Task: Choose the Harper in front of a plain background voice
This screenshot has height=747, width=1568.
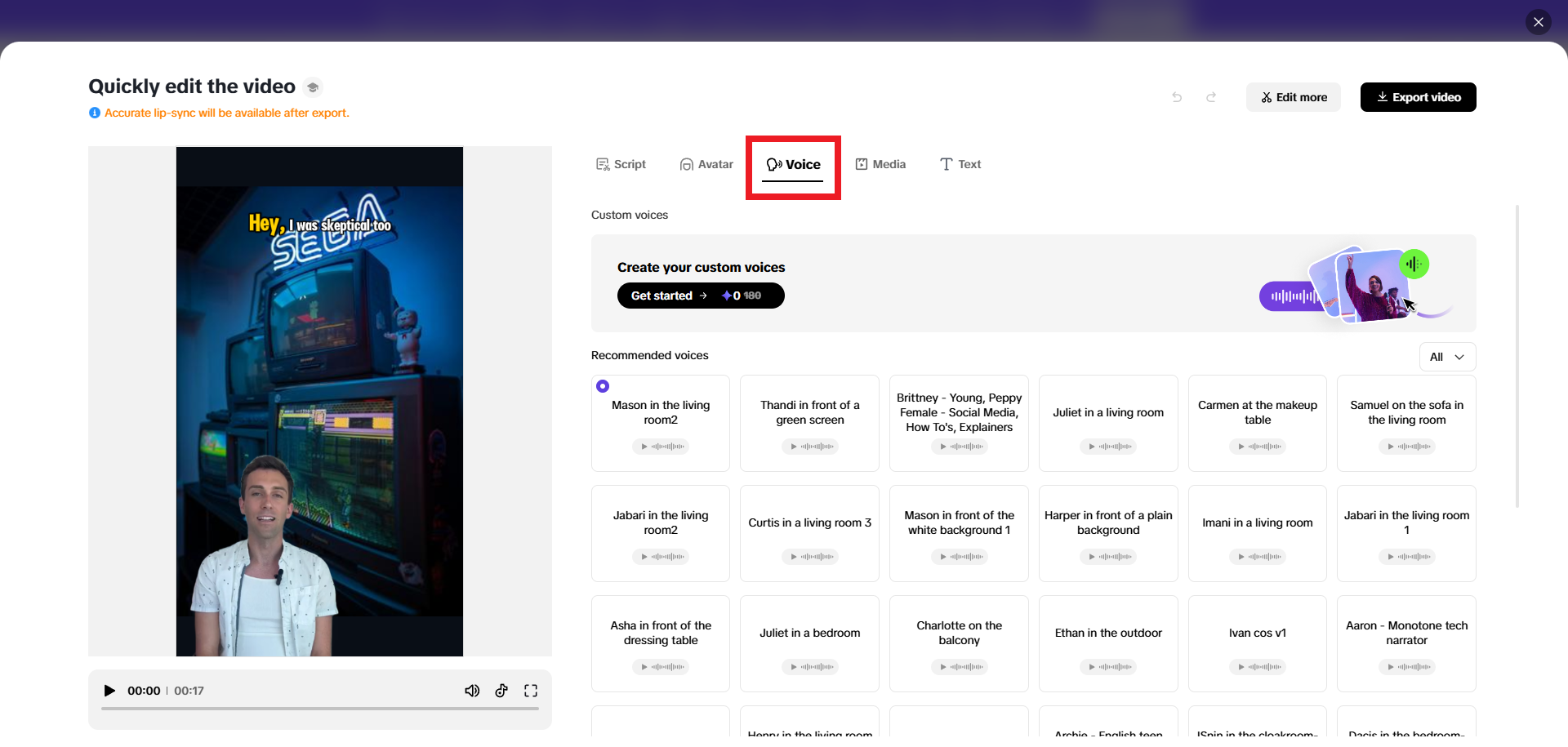Action: [x=1108, y=533]
